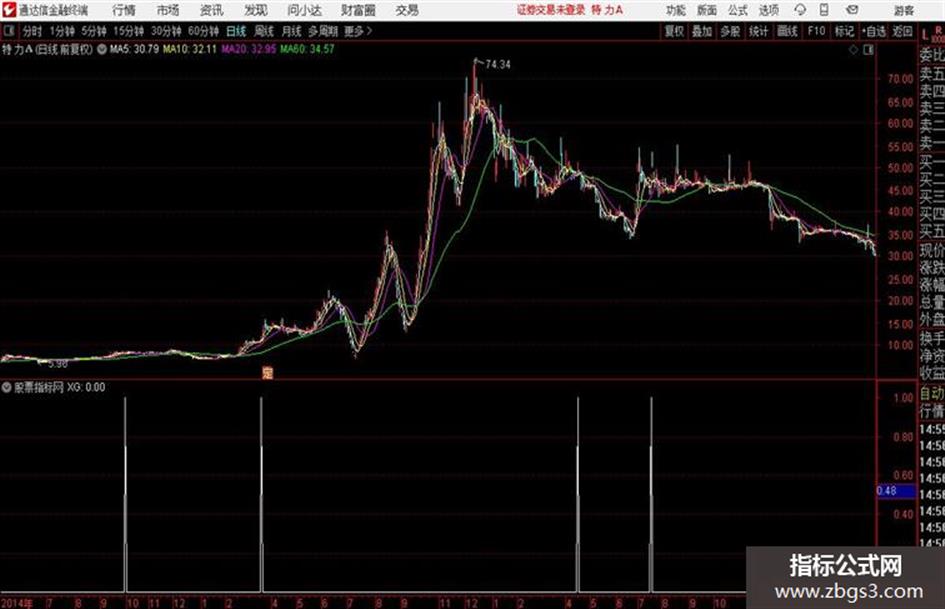Image resolution: width=945 pixels, height=609 pixels.
Task: Open the envelope message icon
Action: coord(852,10)
